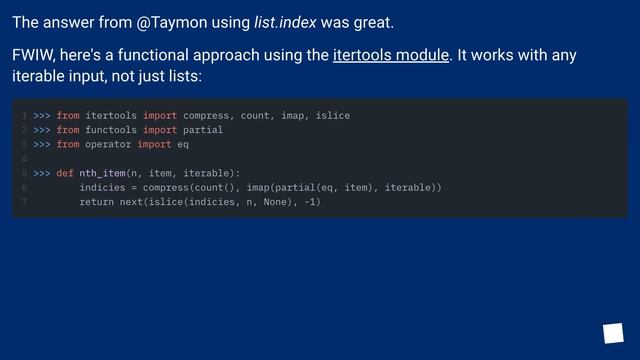The image size is (640, 360).
Task: Click the 'indicies = compress(count(), ...' code line
Action: pos(260,187)
